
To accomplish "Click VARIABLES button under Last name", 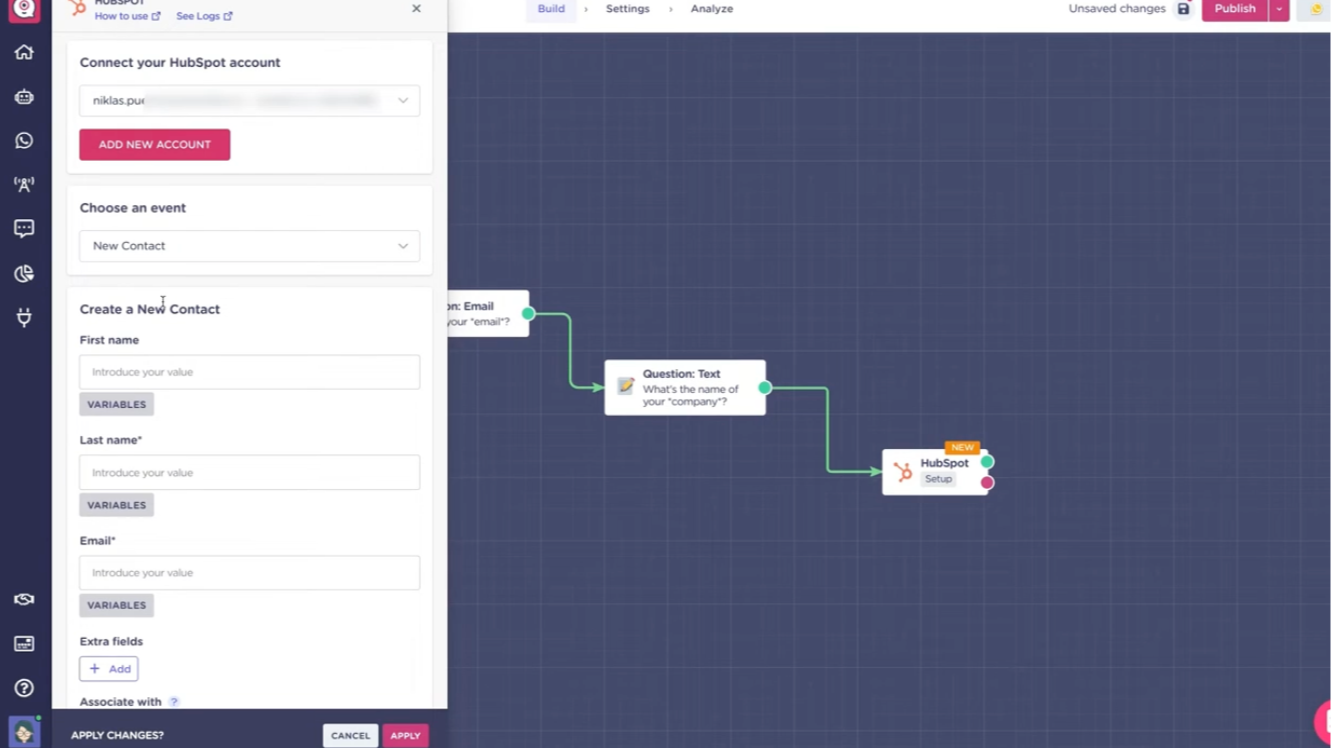I will click(117, 505).
